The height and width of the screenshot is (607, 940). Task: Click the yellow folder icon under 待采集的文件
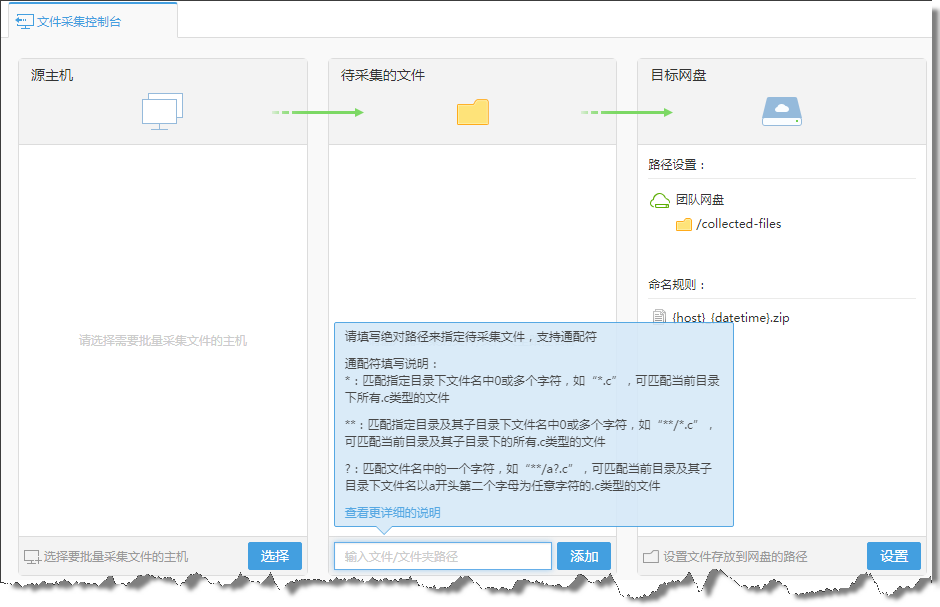[x=472, y=112]
